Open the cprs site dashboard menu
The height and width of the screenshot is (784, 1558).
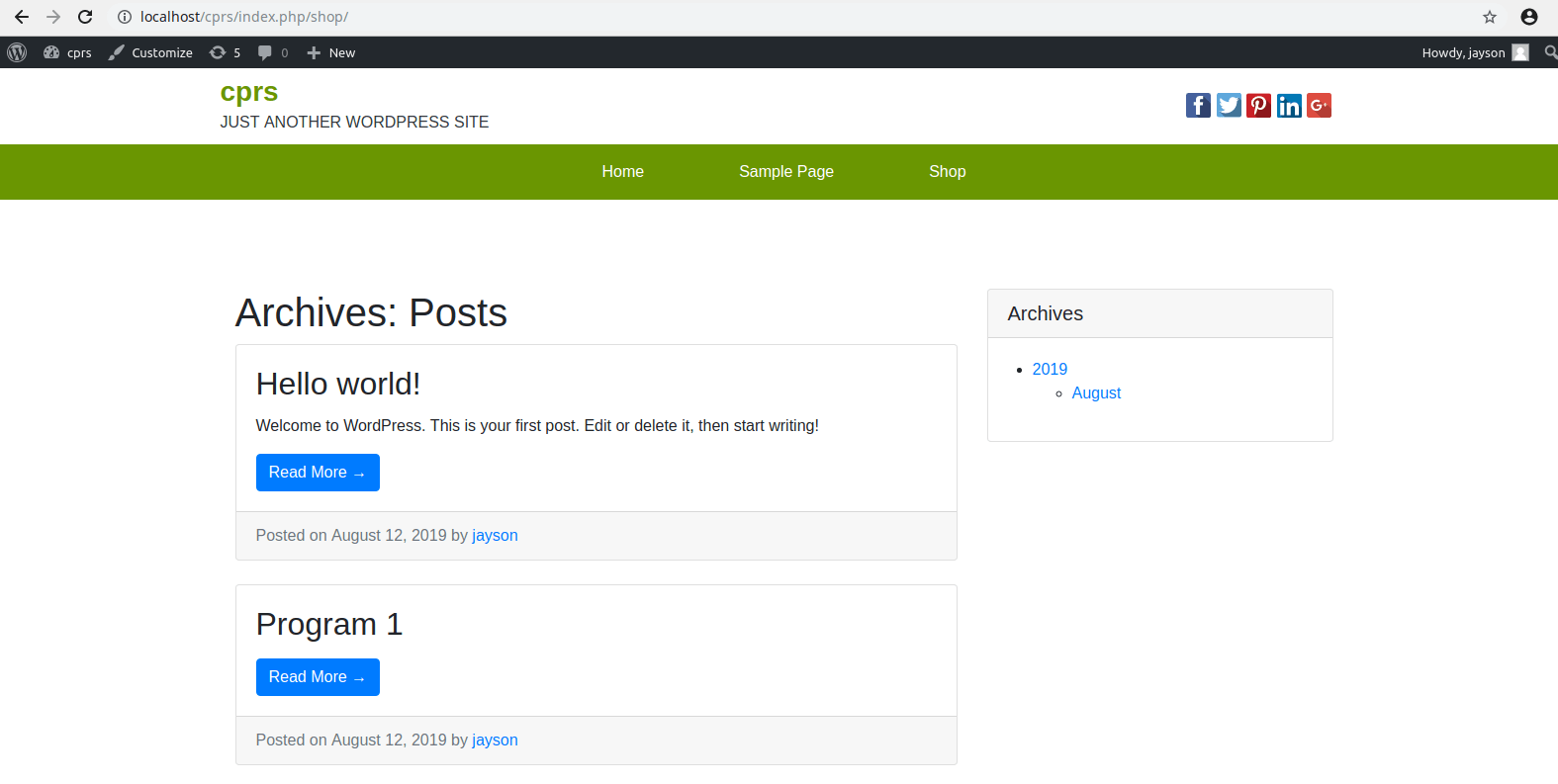(68, 52)
